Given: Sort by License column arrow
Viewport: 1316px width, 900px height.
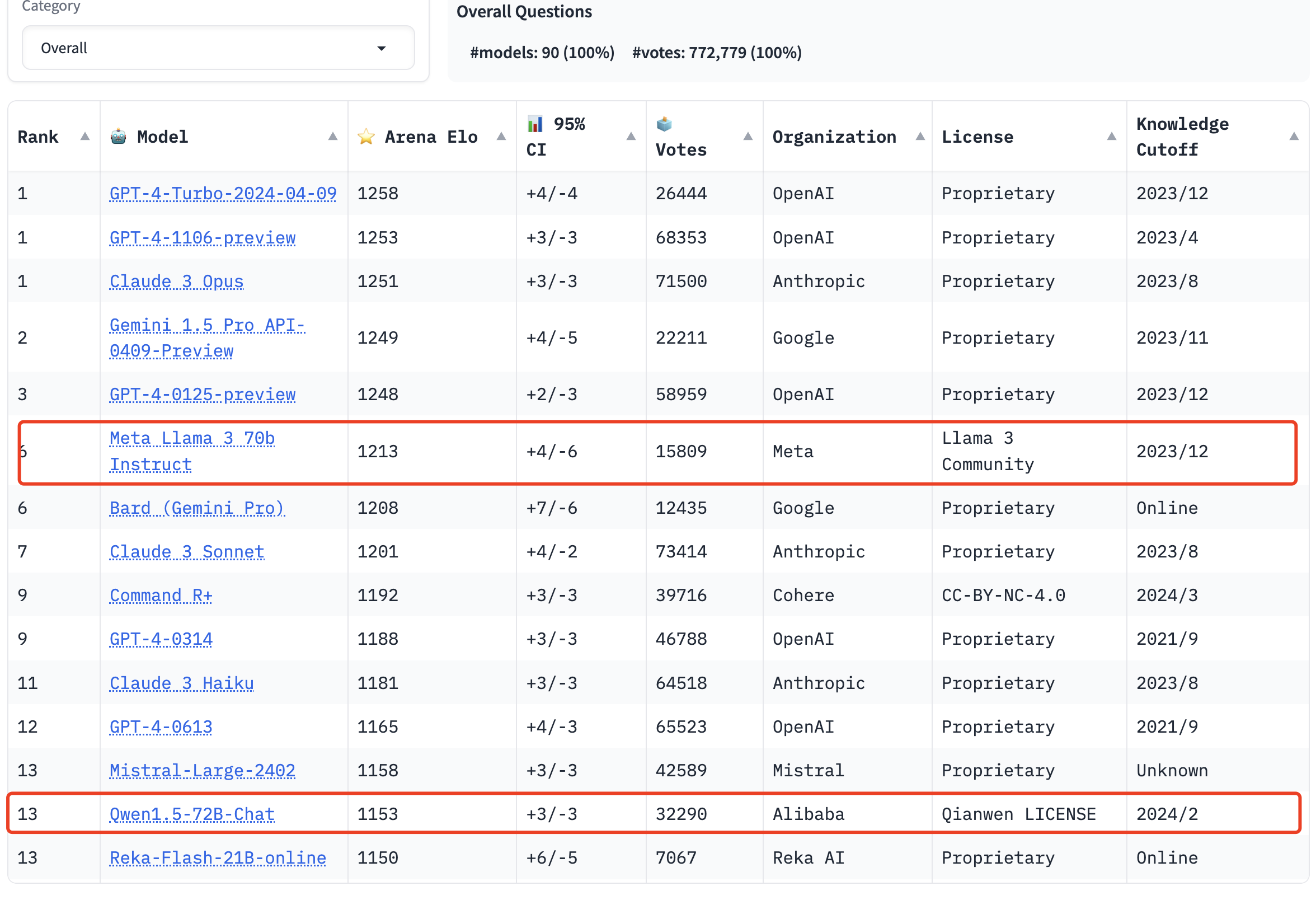Looking at the screenshot, I should point(1112,137).
